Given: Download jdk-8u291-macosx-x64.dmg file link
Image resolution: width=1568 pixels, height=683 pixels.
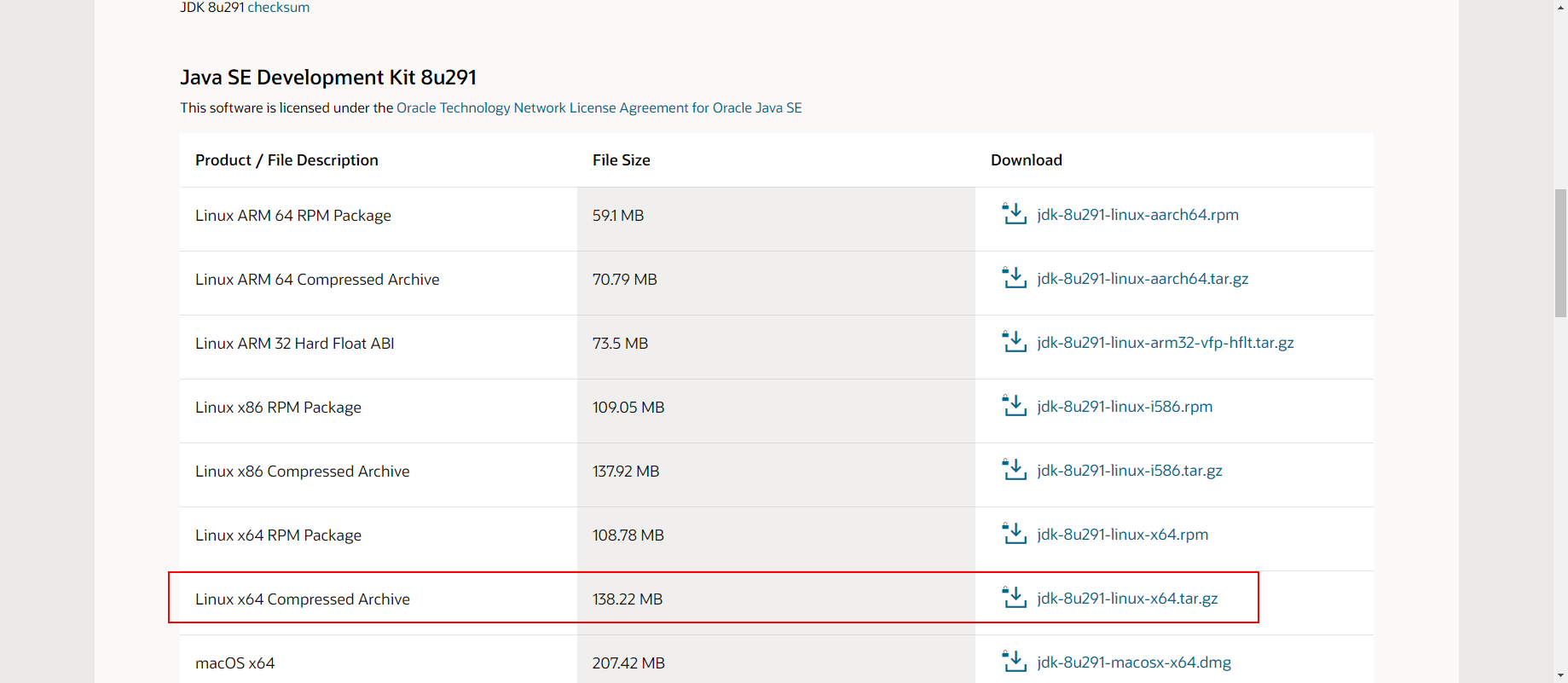Looking at the screenshot, I should [x=1134, y=663].
